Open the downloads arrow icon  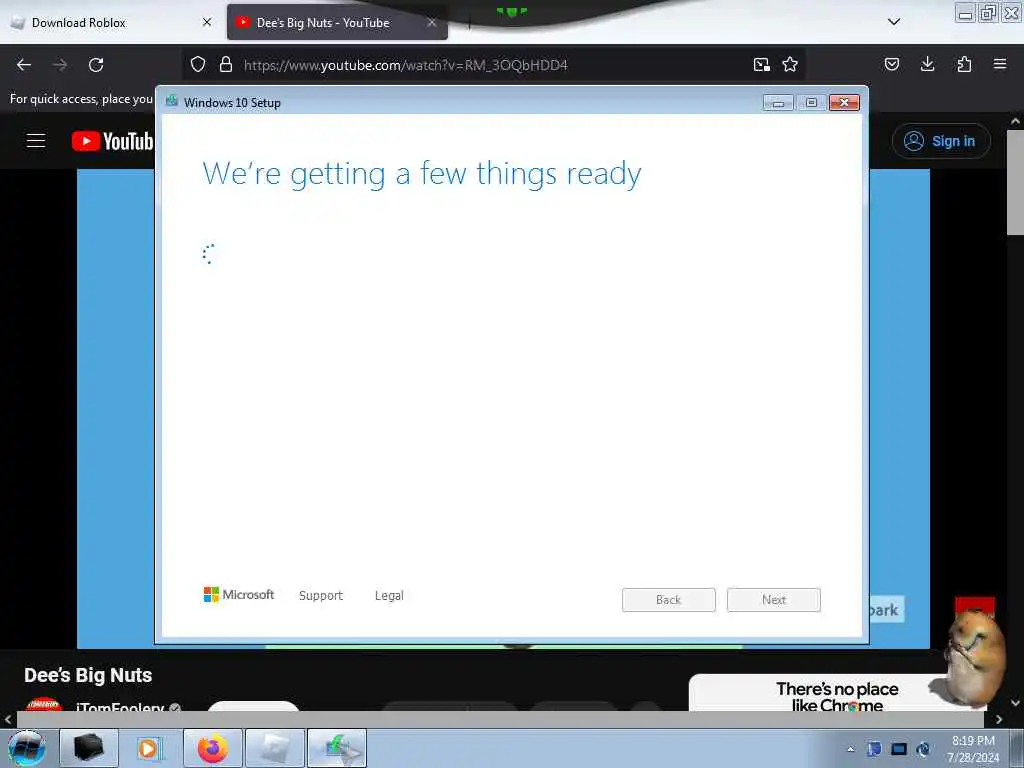(927, 64)
